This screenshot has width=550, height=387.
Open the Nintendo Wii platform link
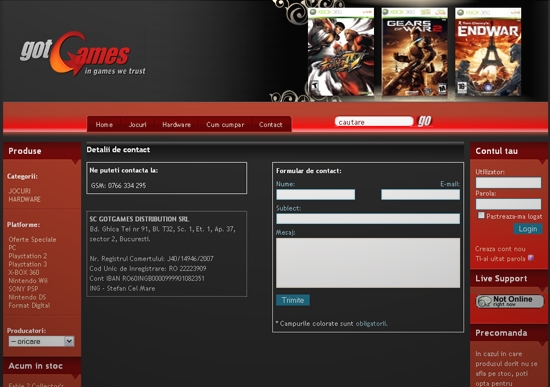point(28,281)
